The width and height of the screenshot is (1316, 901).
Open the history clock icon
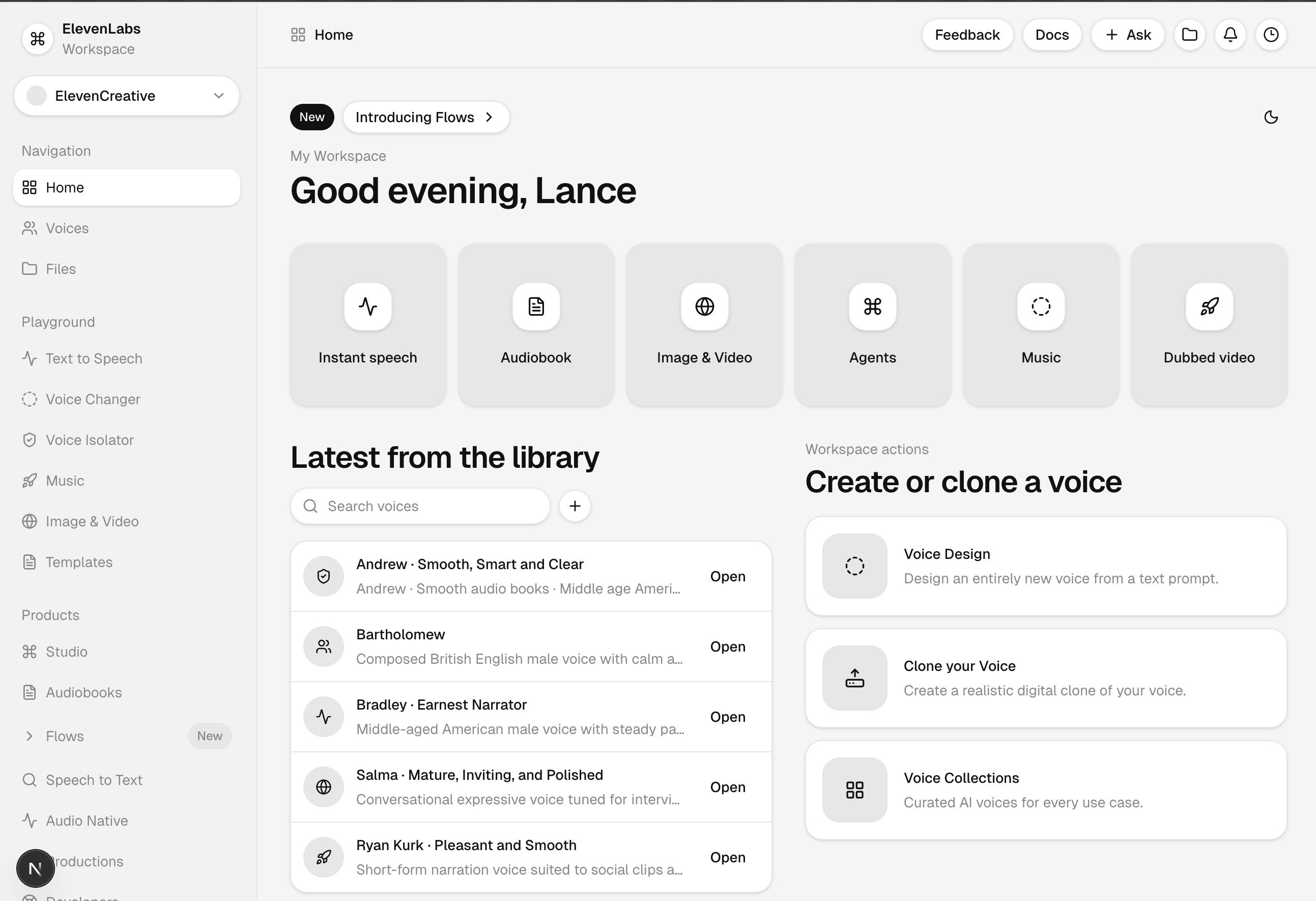coord(1271,35)
